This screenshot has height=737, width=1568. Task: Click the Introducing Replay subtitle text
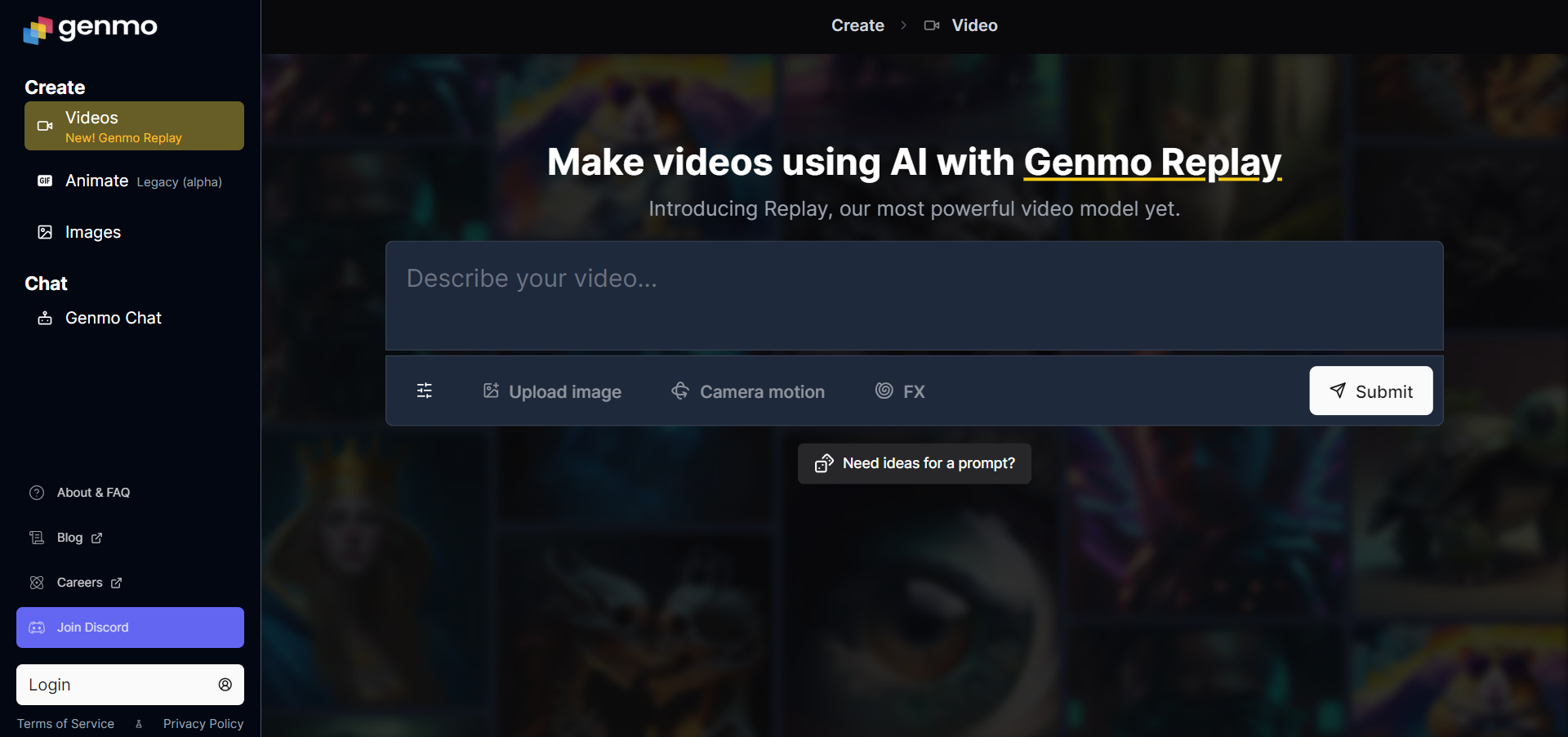(x=914, y=209)
